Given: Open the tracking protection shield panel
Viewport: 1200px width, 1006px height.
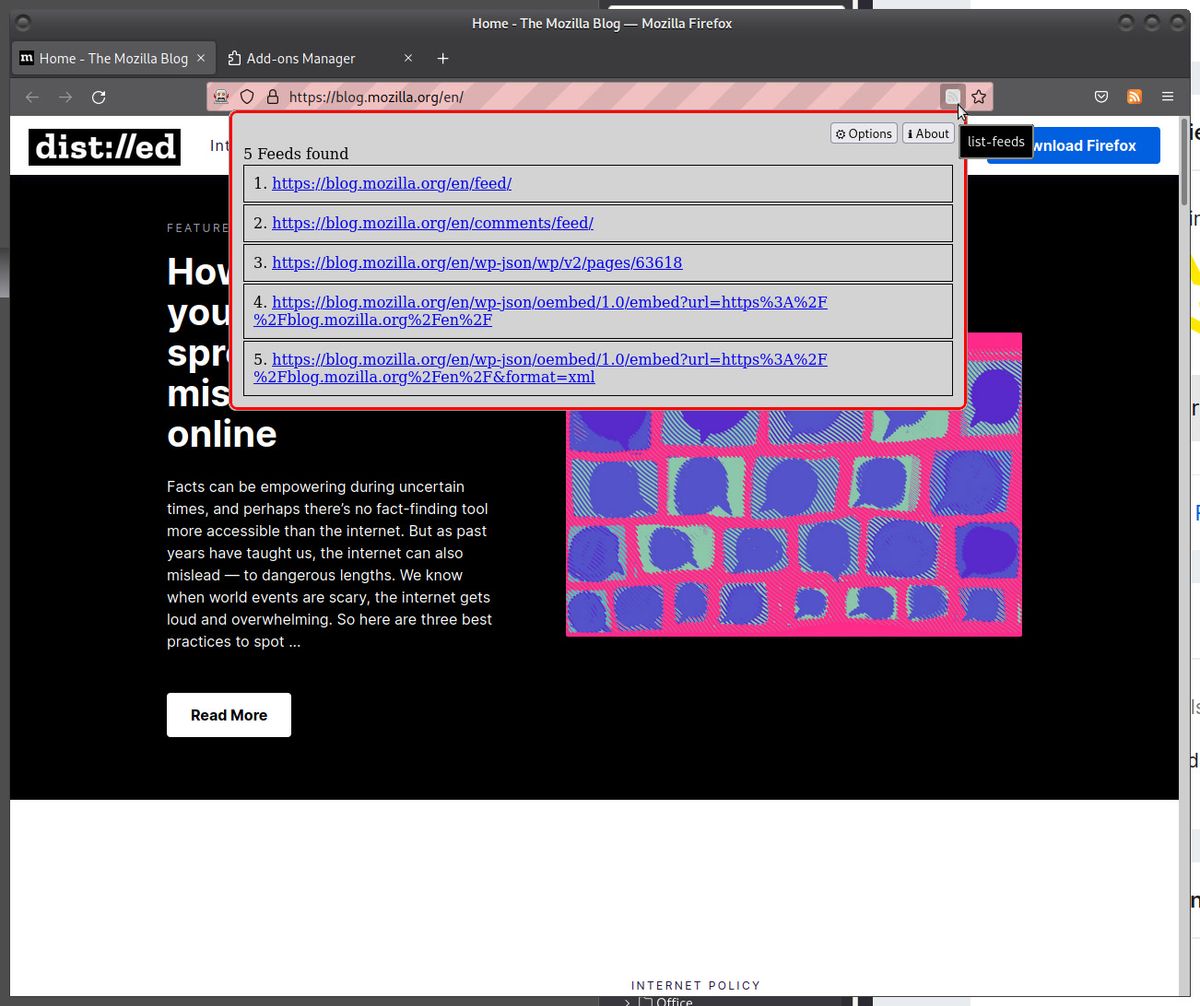Looking at the screenshot, I should (246, 96).
